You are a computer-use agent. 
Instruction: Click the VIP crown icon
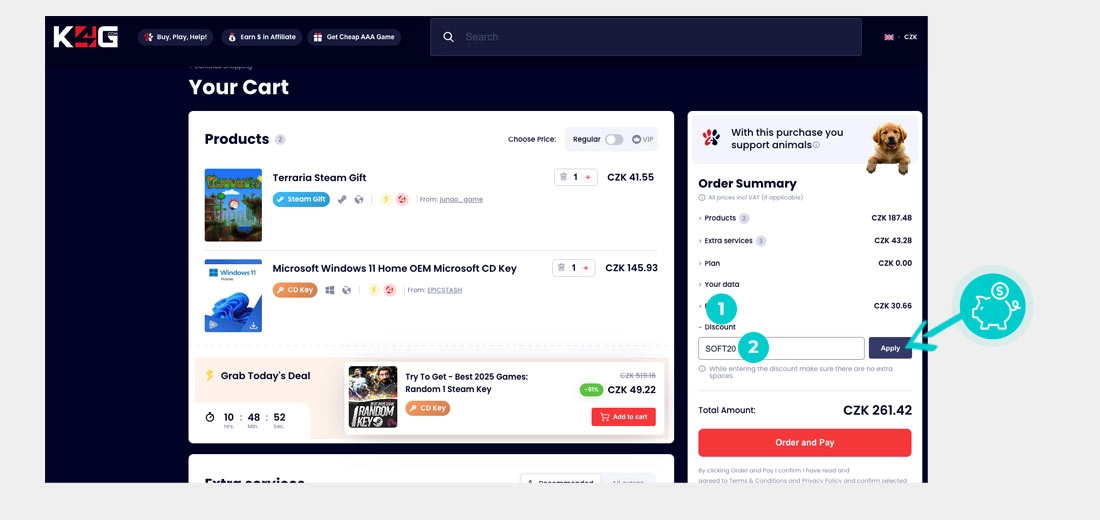[x=636, y=139]
